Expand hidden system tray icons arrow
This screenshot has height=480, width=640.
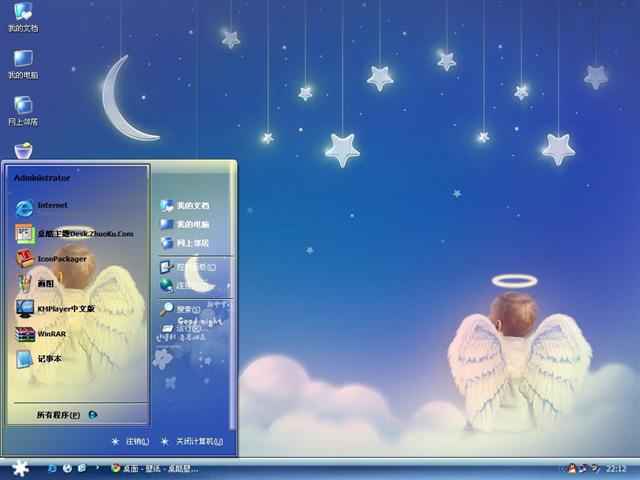point(561,469)
